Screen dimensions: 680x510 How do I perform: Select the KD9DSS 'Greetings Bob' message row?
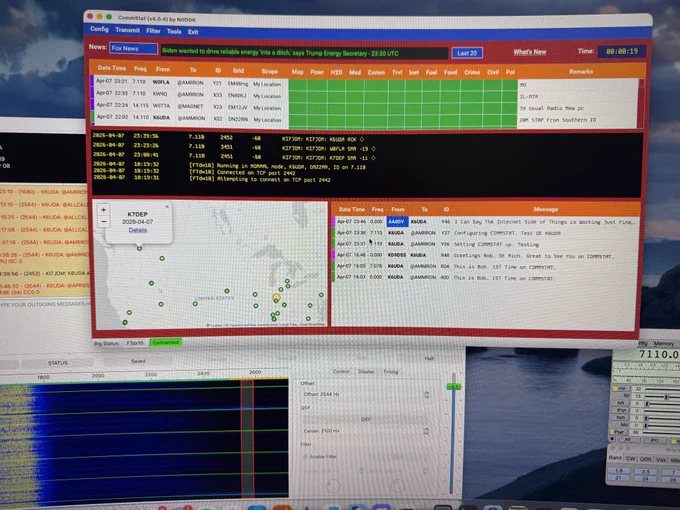[486, 255]
